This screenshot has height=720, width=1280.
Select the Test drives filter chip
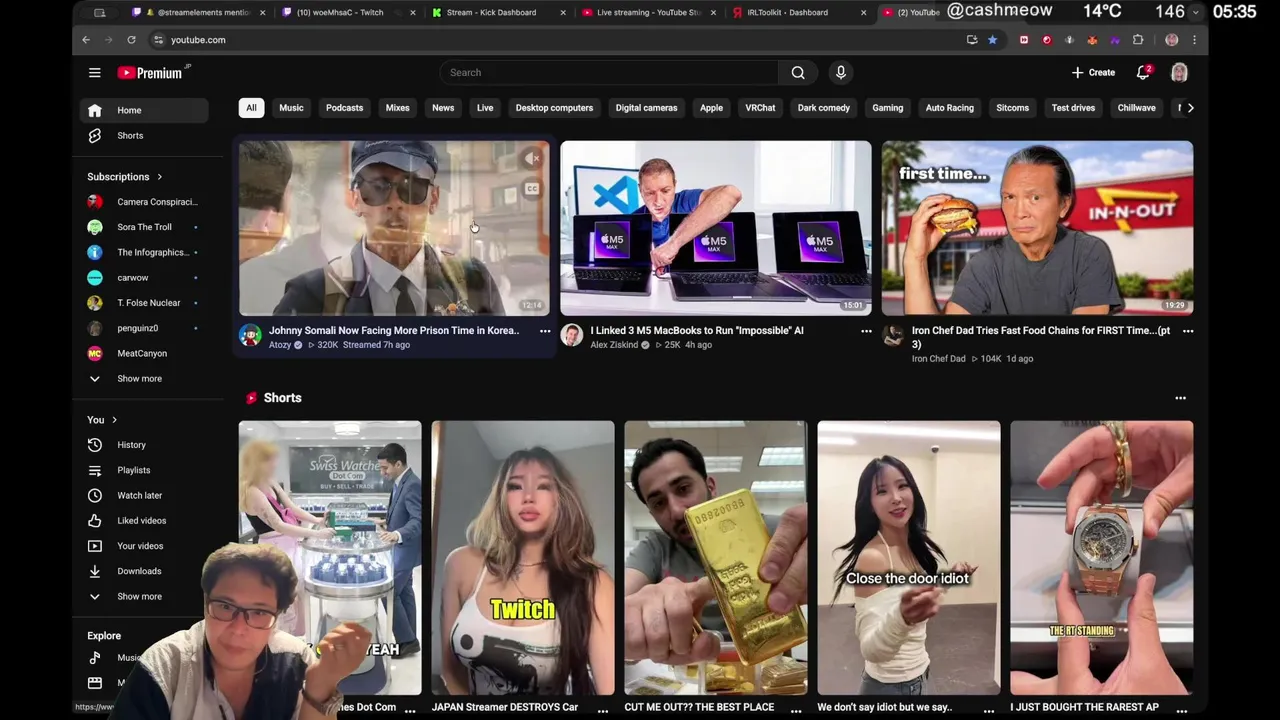(1073, 108)
